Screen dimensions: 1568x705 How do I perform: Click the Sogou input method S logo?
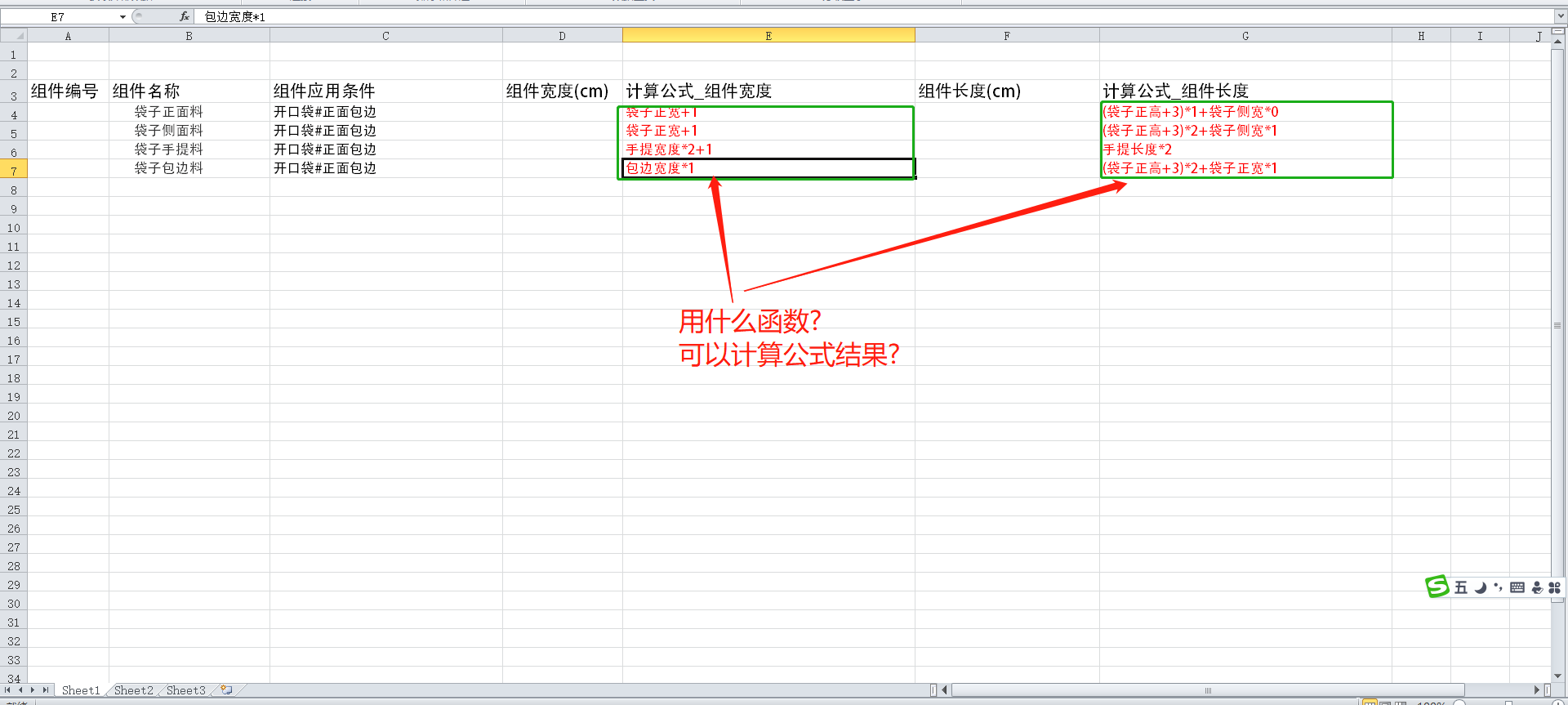tap(1437, 587)
